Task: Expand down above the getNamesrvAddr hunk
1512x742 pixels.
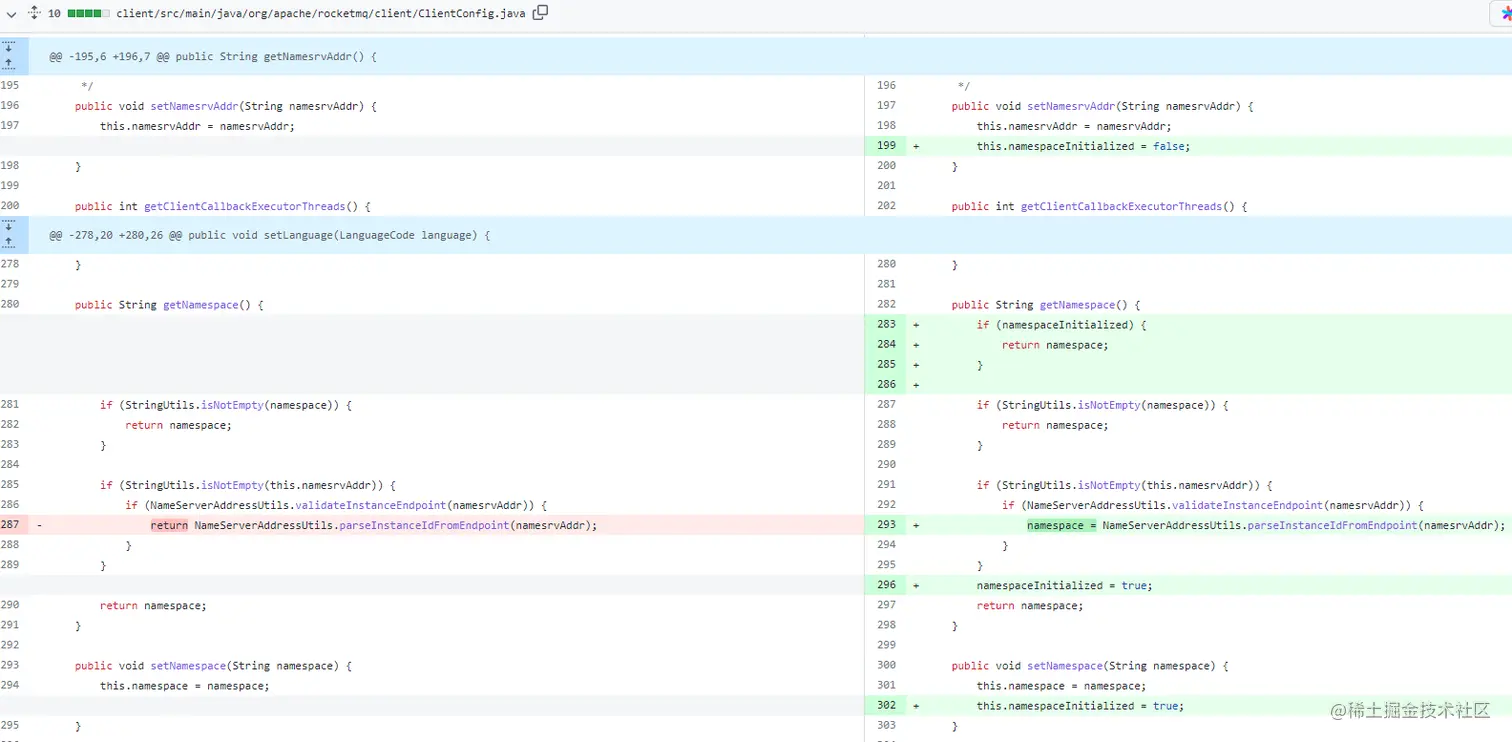Action: point(8,47)
